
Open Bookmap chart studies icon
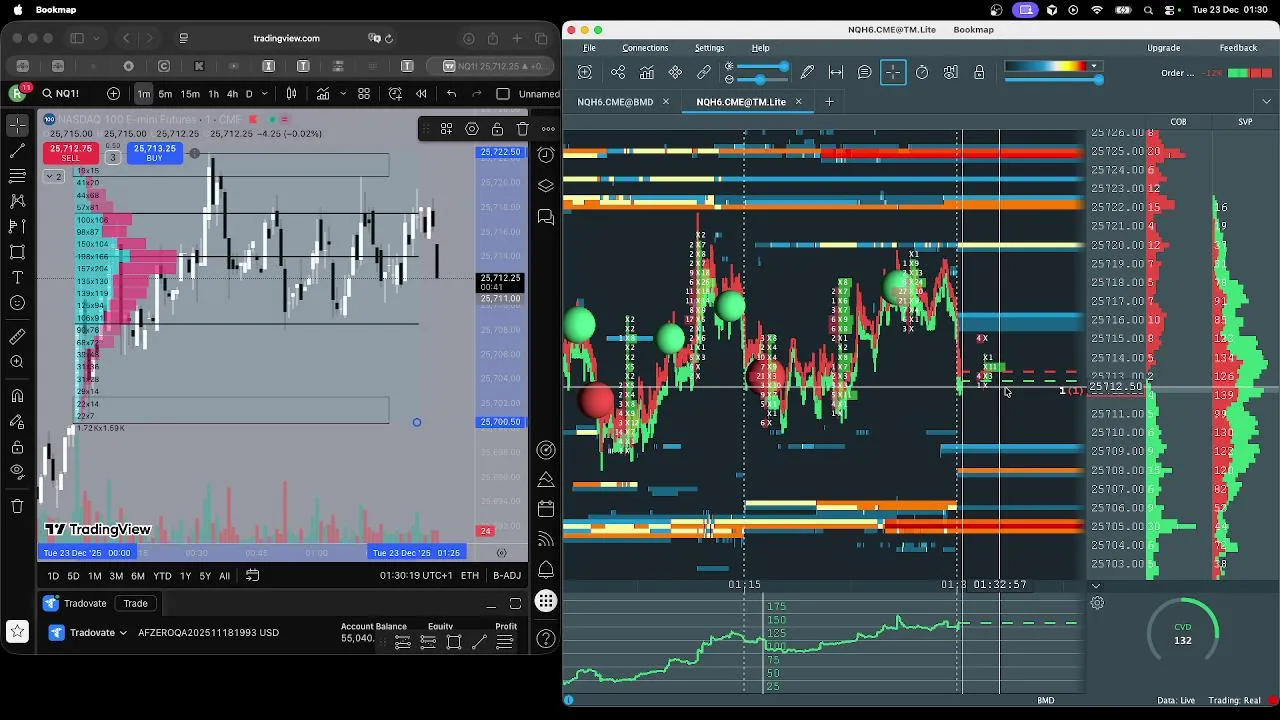click(647, 72)
